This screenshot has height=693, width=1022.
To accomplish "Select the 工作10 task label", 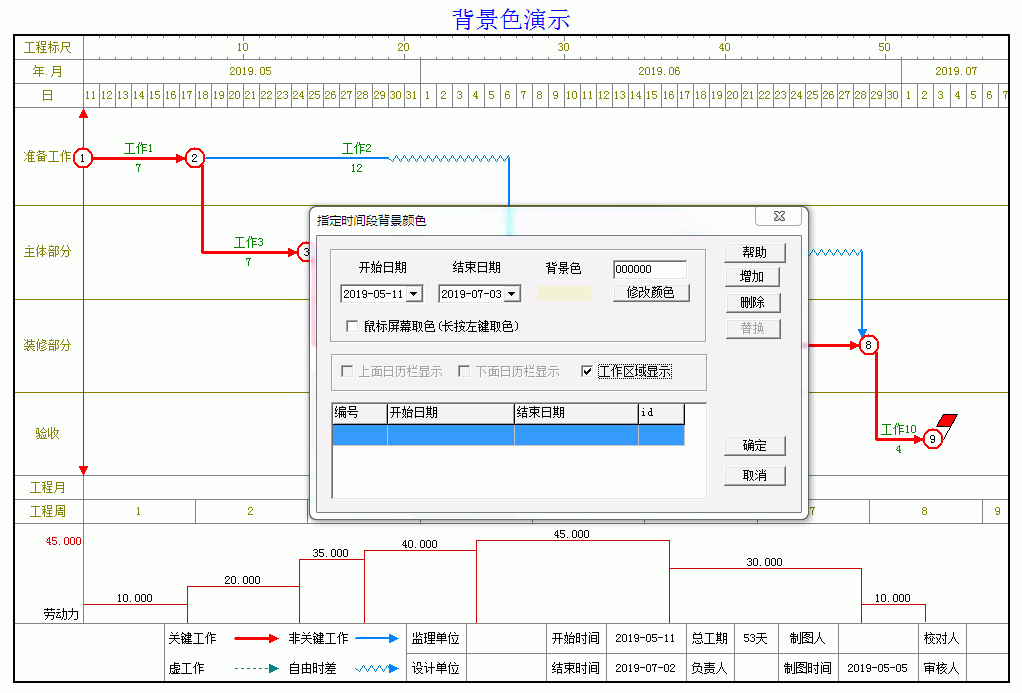I will pyautogui.click(x=899, y=429).
